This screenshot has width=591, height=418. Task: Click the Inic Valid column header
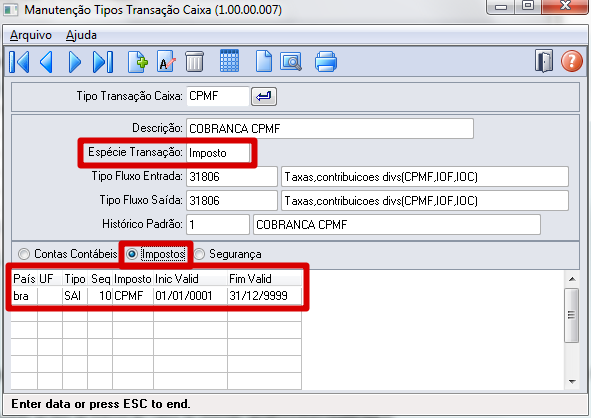coord(190,279)
